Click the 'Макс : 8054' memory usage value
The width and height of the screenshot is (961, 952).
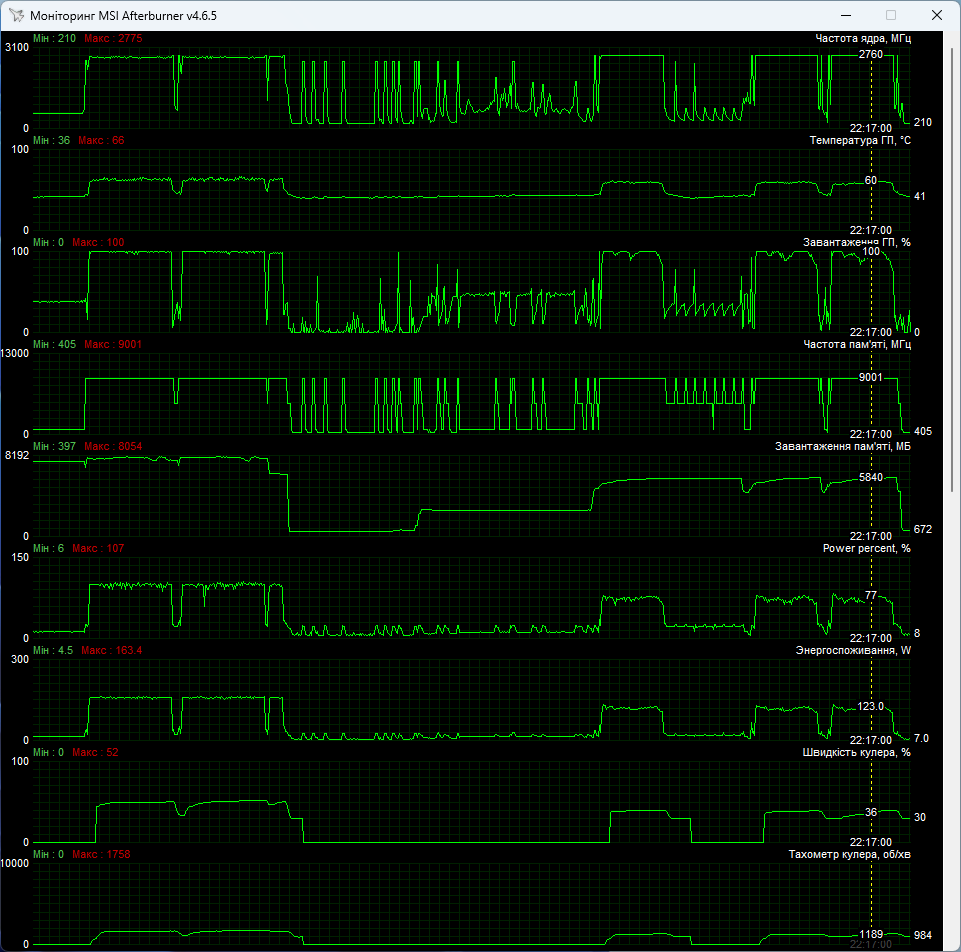coord(113,446)
